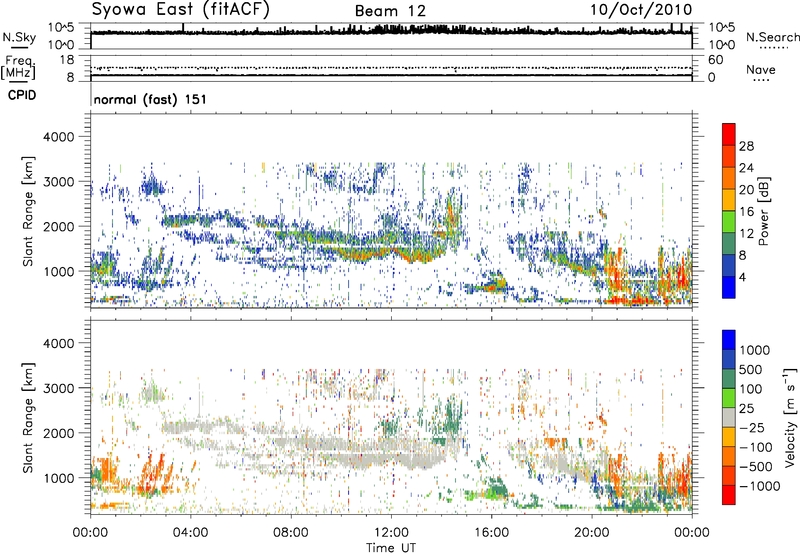Click the '12:00' time axis label
800x554 pixels.
(391, 533)
